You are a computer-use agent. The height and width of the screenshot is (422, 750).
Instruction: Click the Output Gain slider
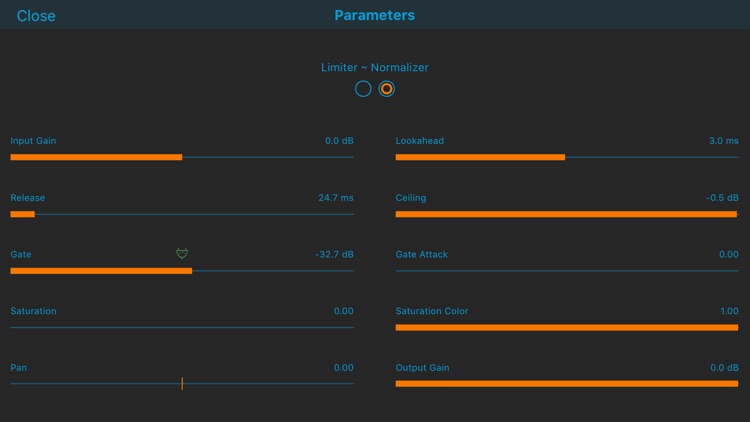click(567, 383)
